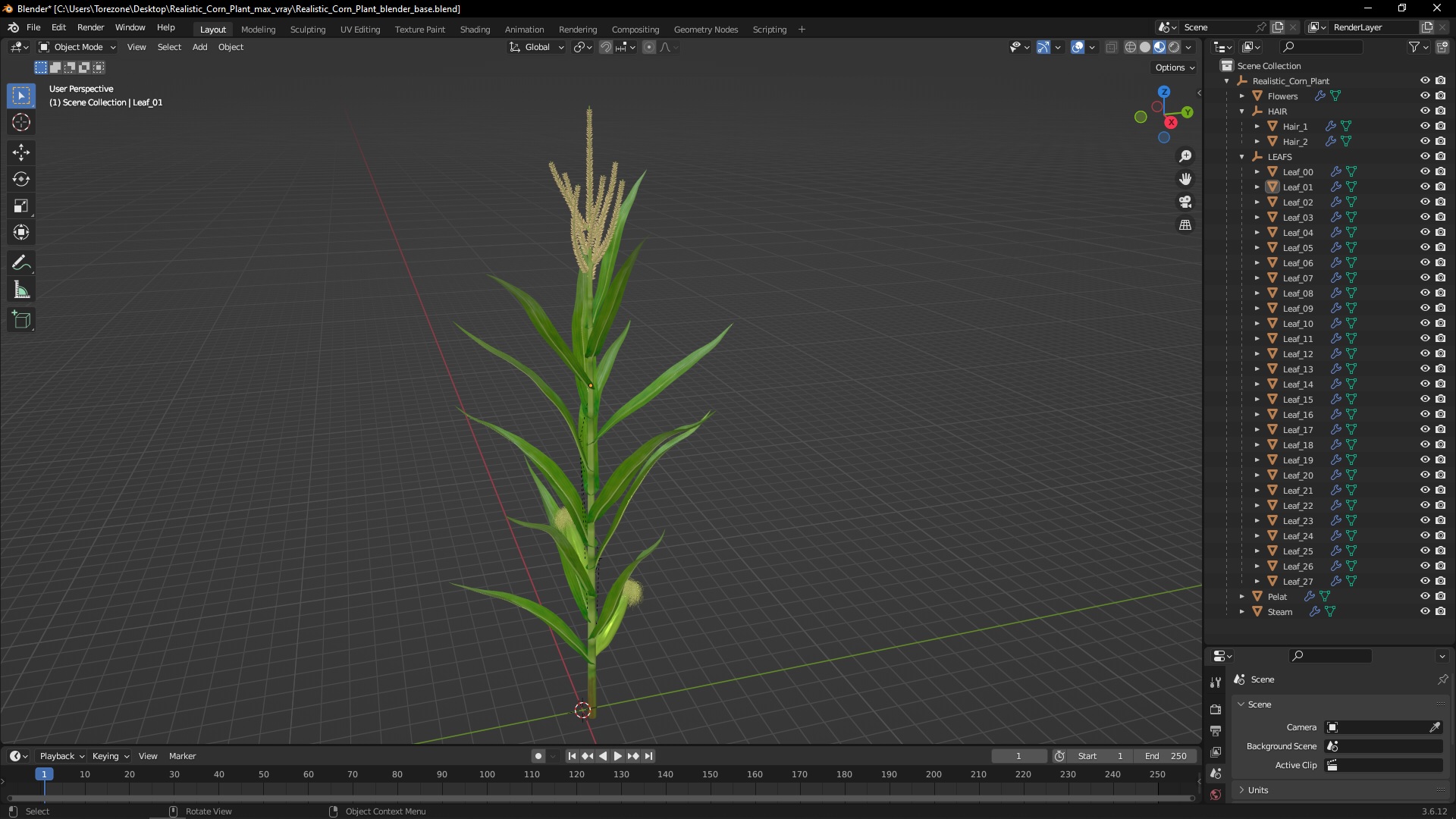Open the Keying dropdown
The height and width of the screenshot is (819, 1456).
pos(110,756)
